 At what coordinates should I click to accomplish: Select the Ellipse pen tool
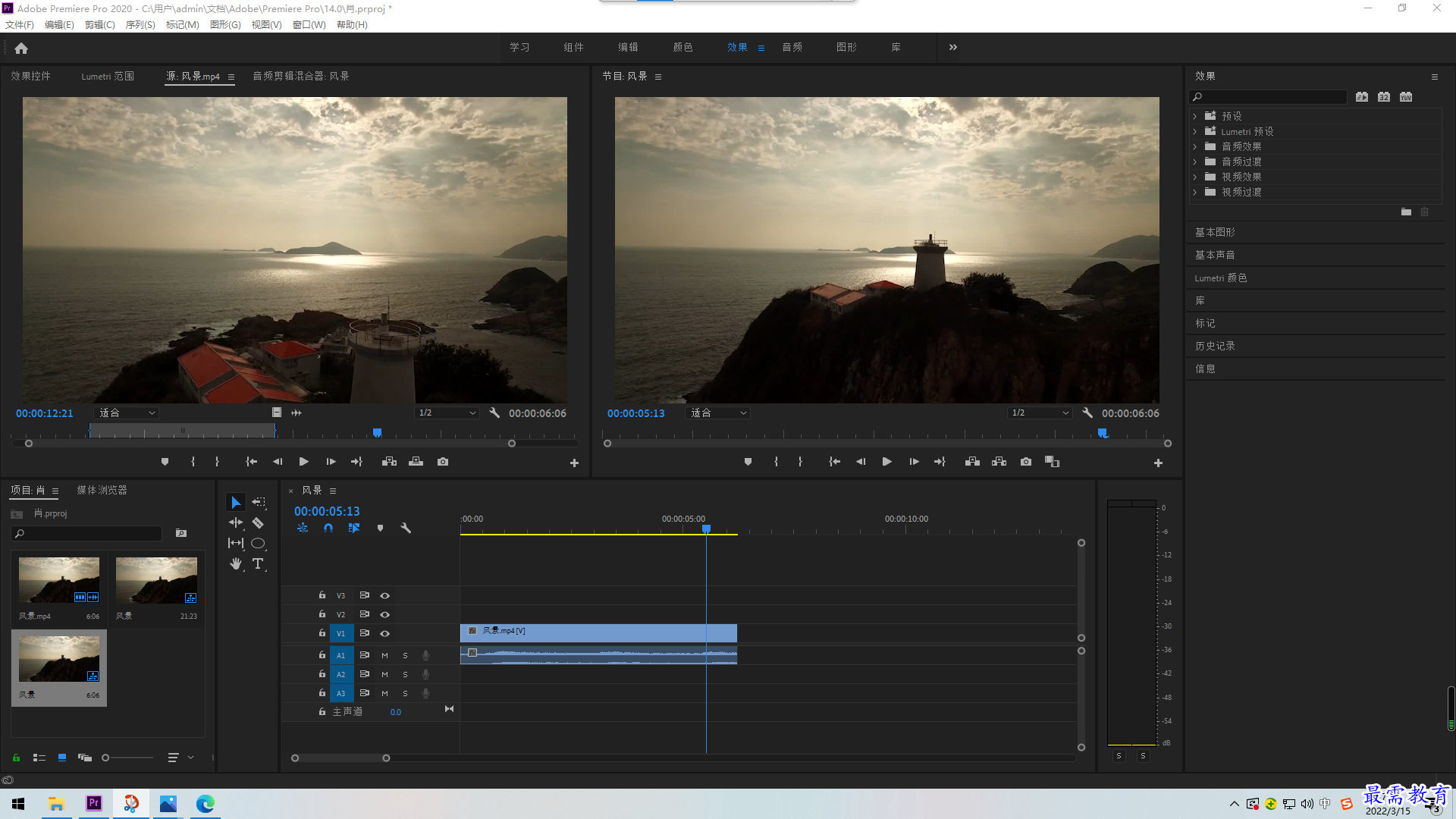point(258,543)
